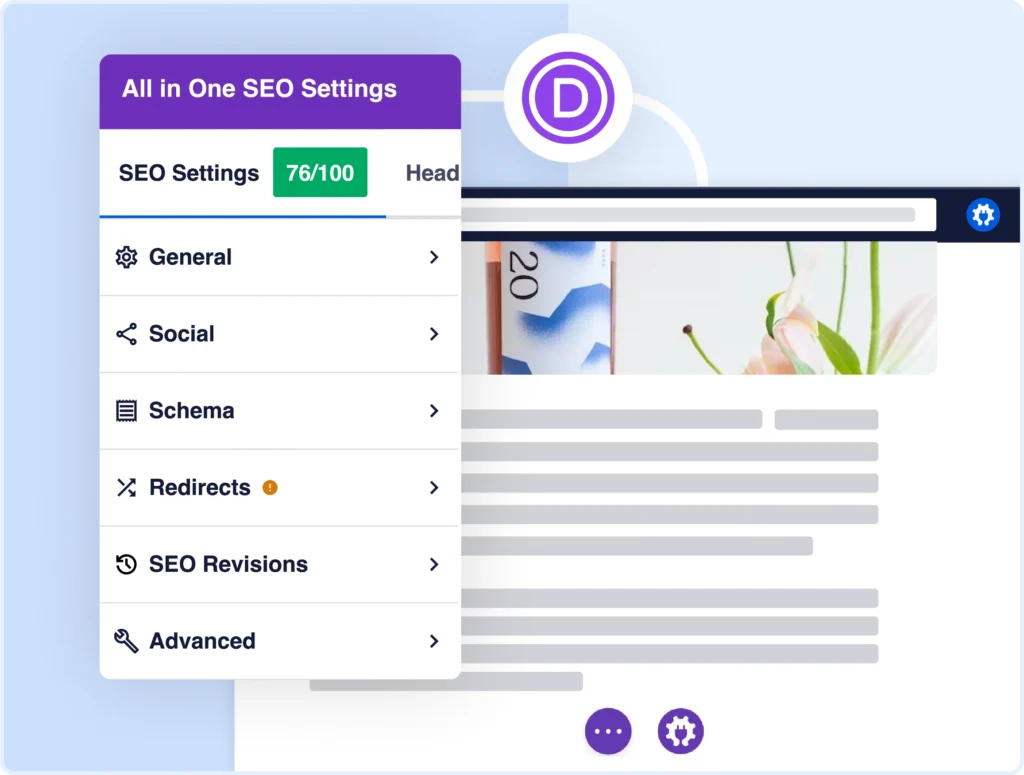Switch to the Head tab
This screenshot has height=775, width=1024.
click(x=432, y=173)
